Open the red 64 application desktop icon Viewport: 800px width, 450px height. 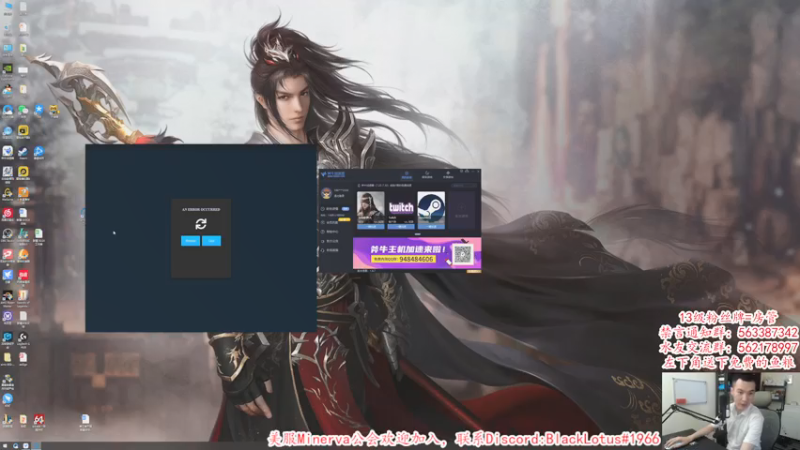point(39,419)
